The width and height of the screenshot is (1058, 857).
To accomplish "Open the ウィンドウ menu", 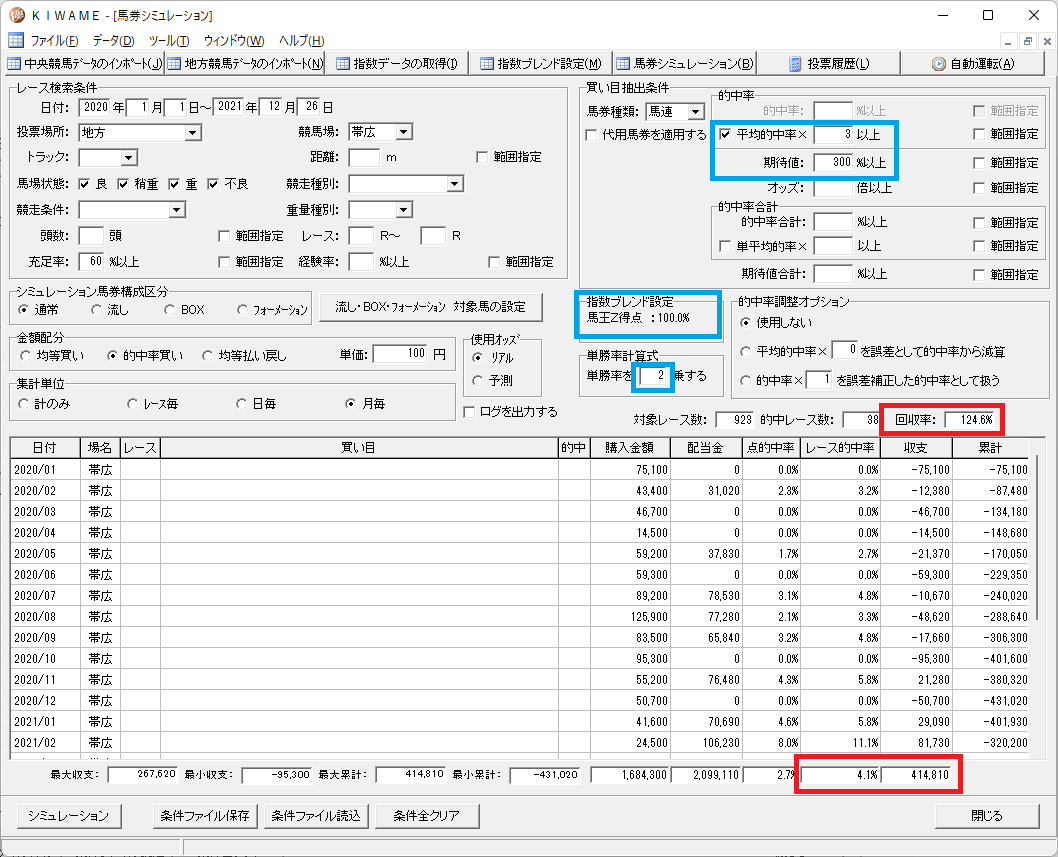I will pyautogui.click(x=234, y=40).
